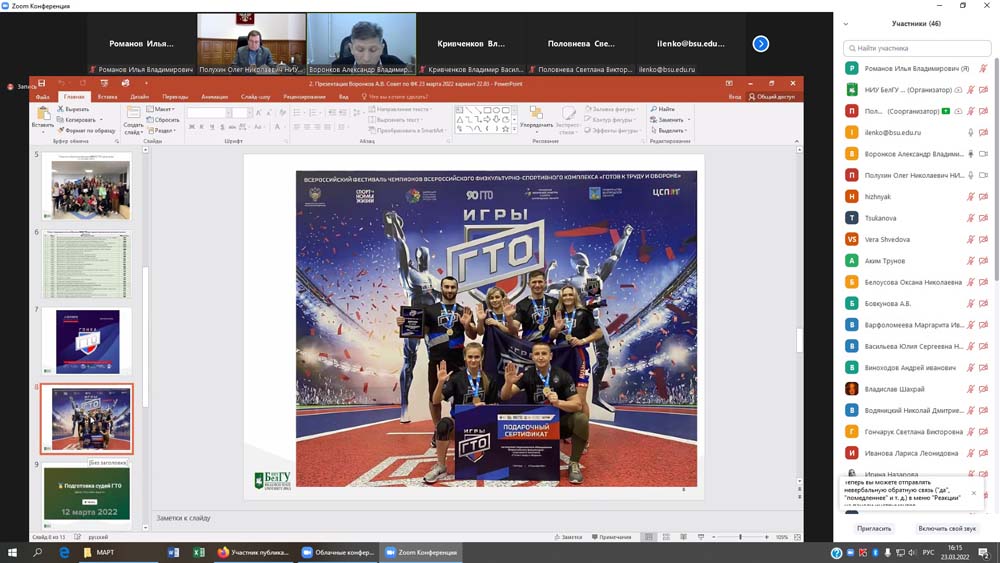Expand the Выделить dropdown in ribbon
The height and width of the screenshot is (563, 1000).
pos(672,130)
